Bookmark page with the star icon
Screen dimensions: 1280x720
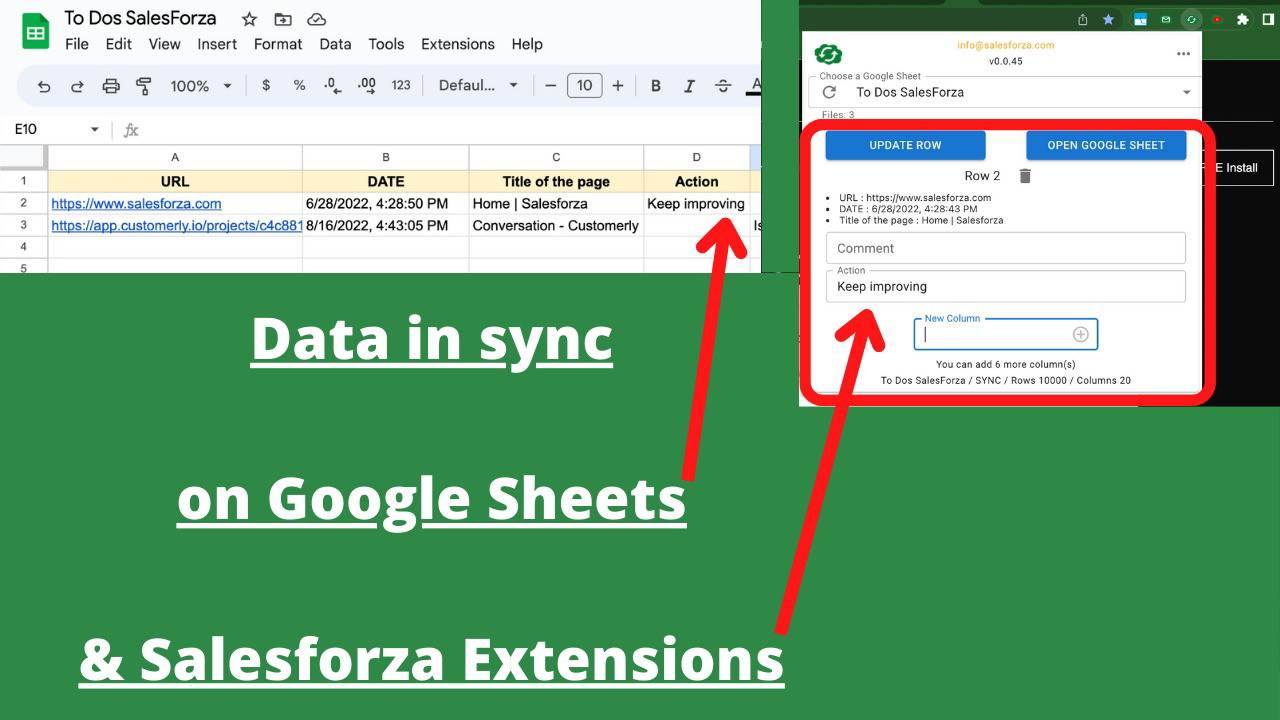coord(1109,19)
